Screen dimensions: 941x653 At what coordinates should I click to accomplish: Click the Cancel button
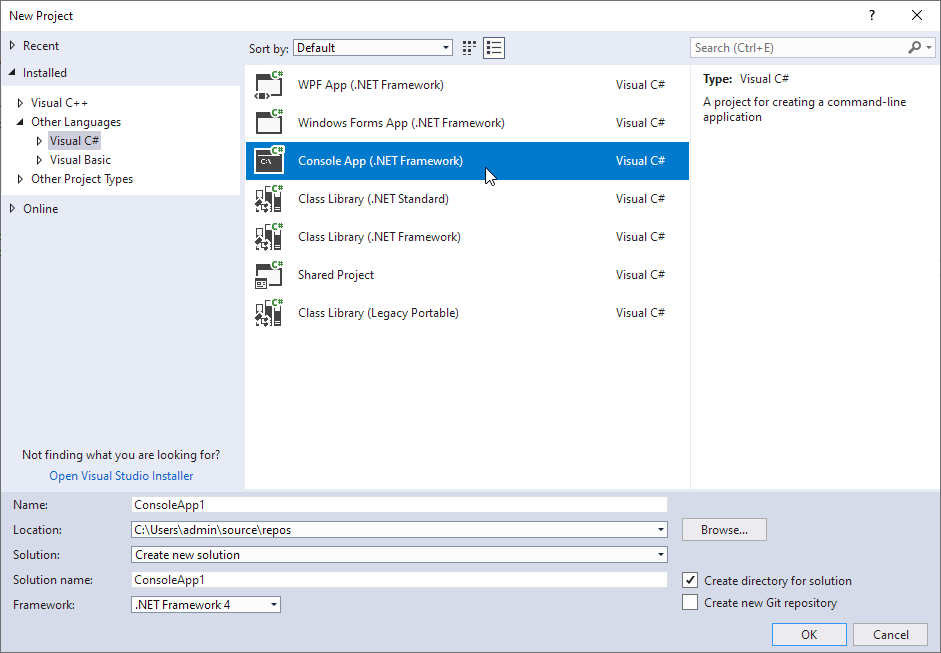tap(891, 634)
